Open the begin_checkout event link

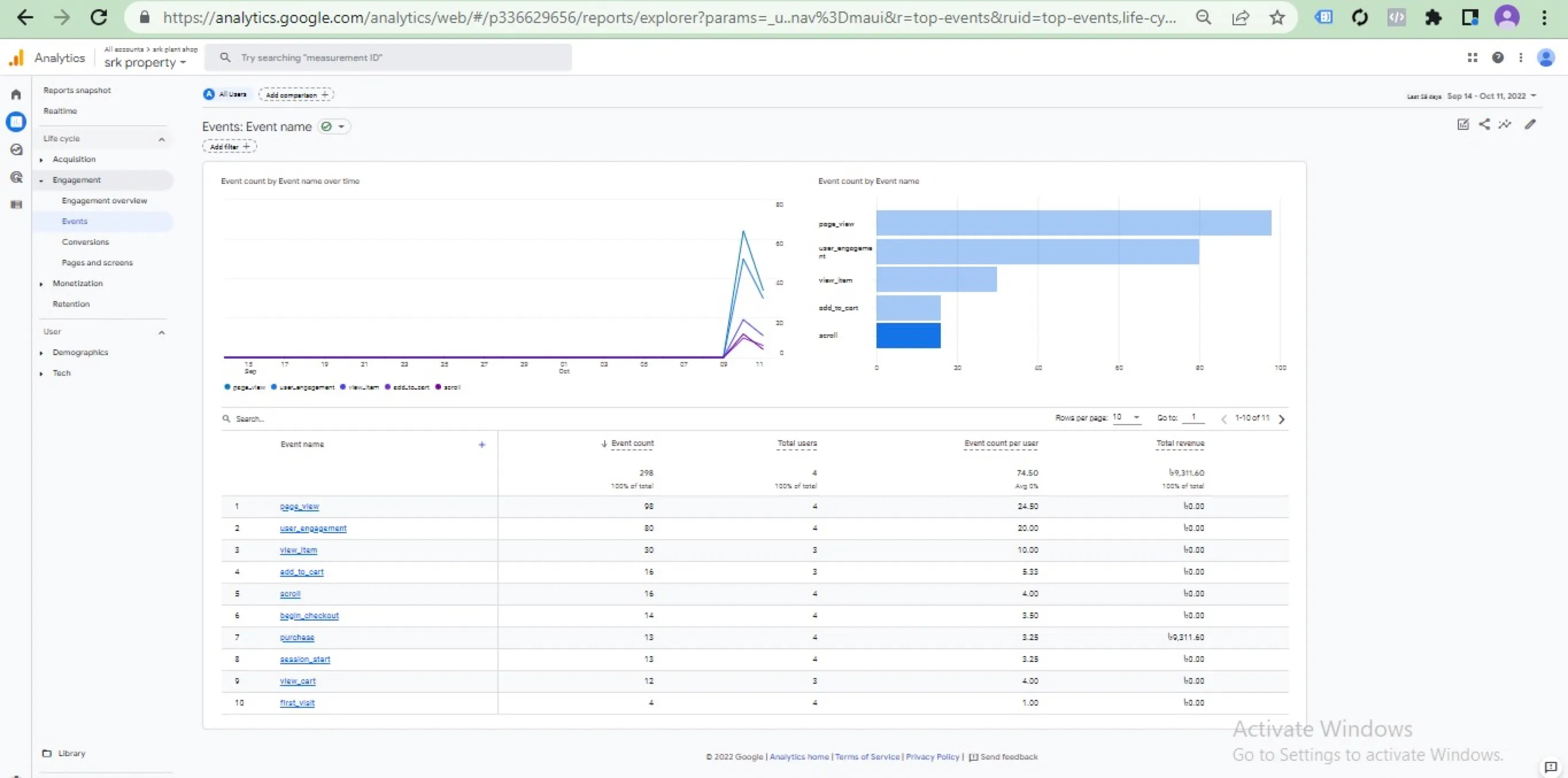308,615
